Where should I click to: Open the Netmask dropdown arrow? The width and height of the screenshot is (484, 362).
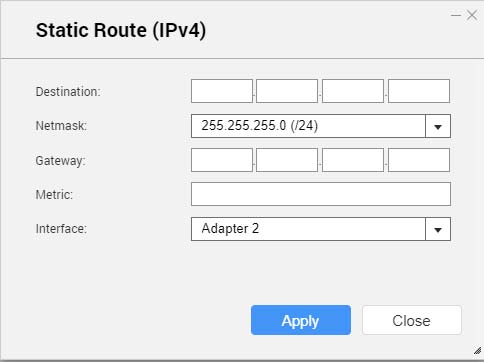pyautogui.click(x=438, y=126)
